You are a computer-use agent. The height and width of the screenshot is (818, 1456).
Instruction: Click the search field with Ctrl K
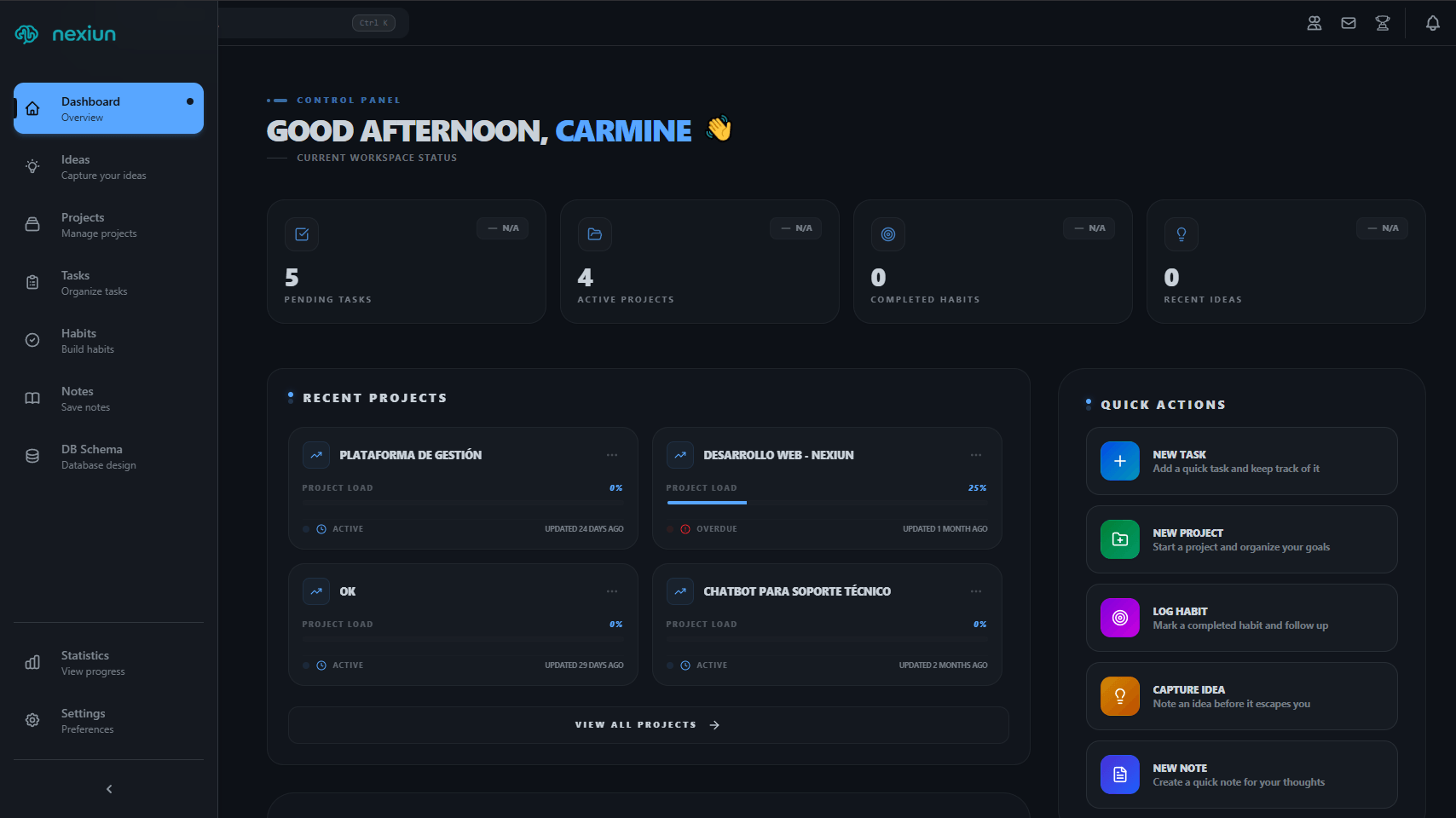[312, 23]
